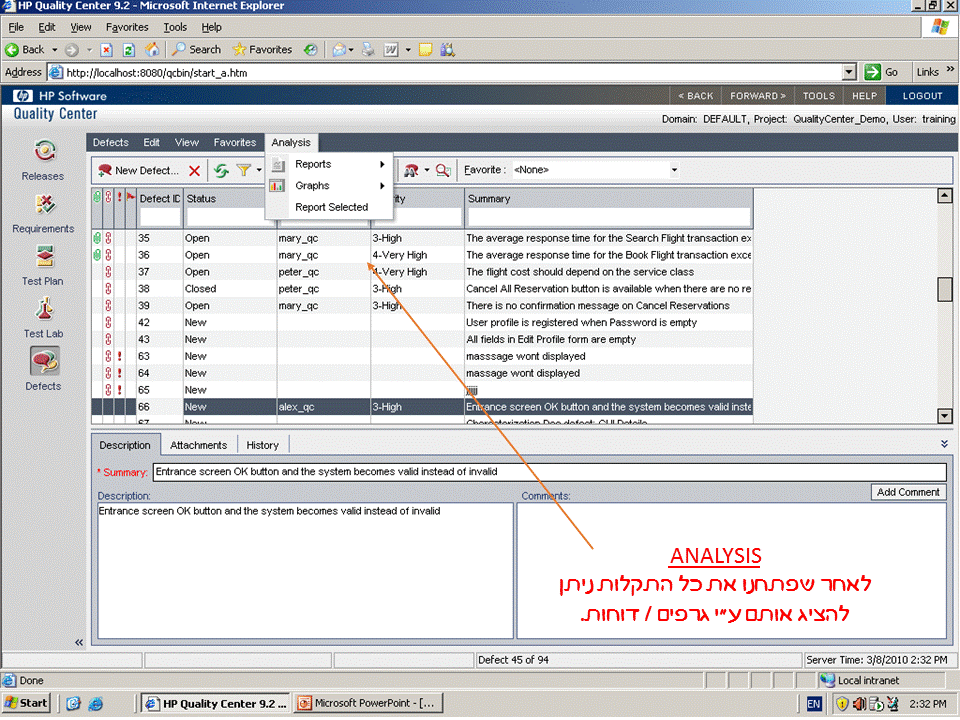The image size is (960, 720).
Task: Click the Find magnifier icon beside Favorite
Action: [x=443, y=170]
